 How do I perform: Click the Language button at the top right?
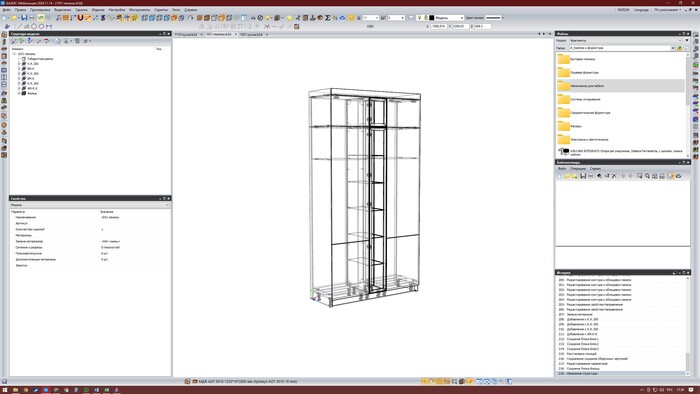click(641, 9)
